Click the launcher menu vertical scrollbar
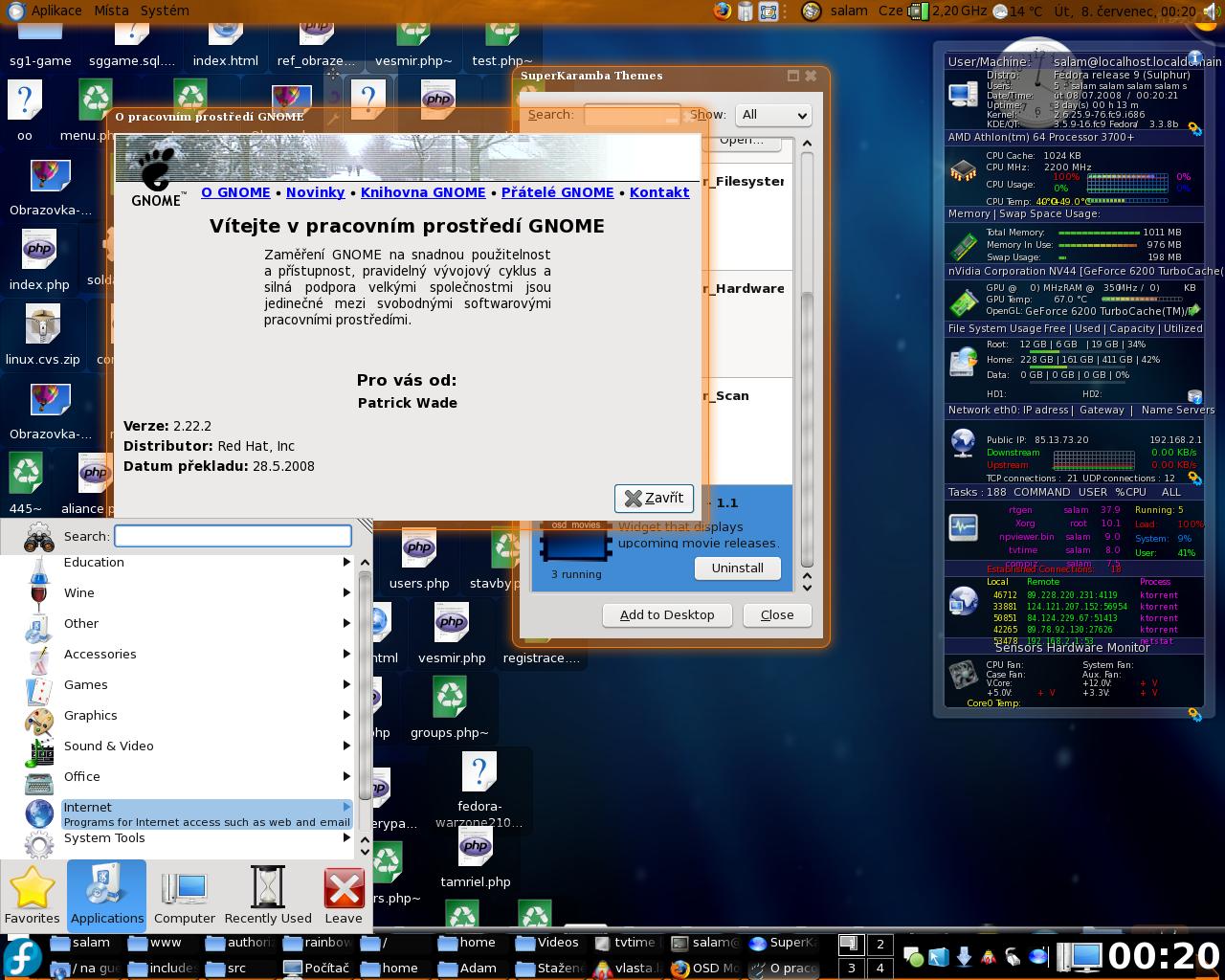 point(365,685)
